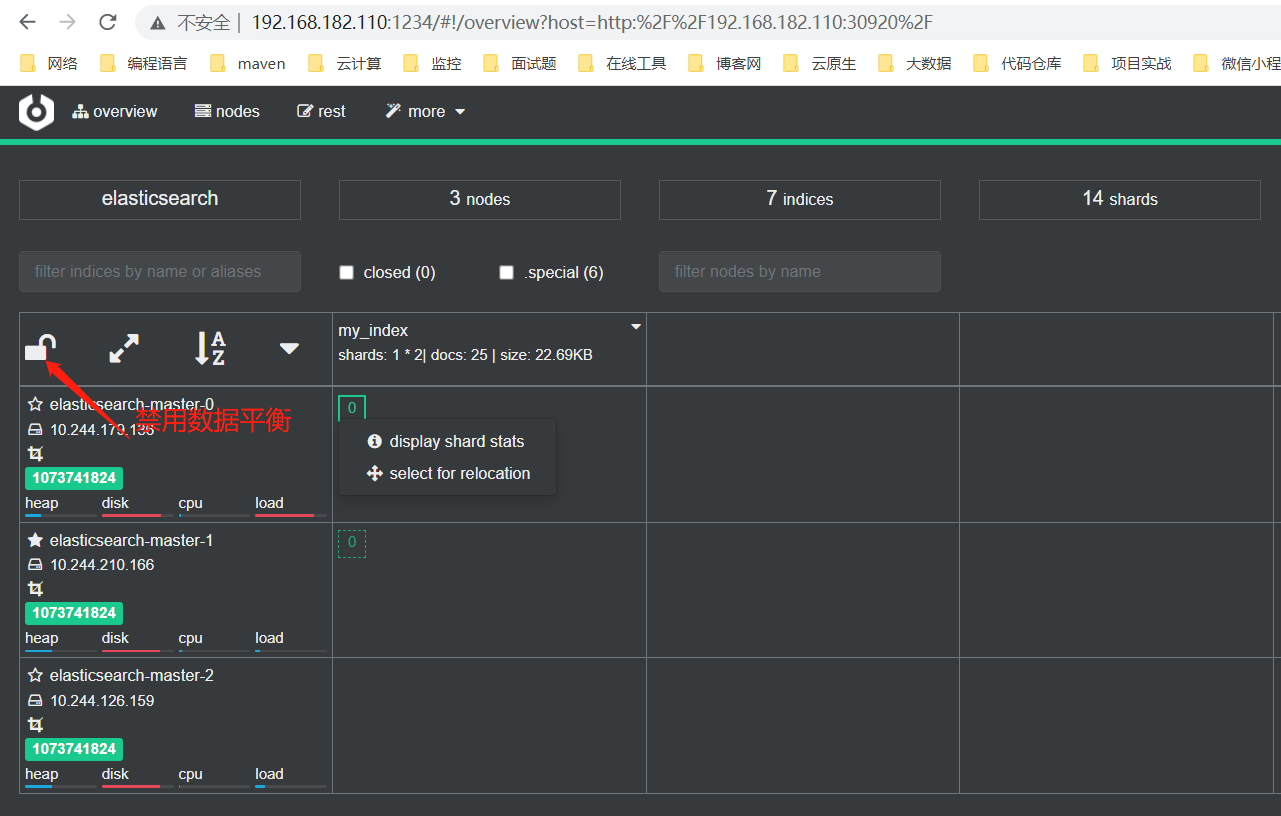Click the browser back arrow
Image resolution: width=1281 pixels, height=816 pixels.
pos(27,22)
